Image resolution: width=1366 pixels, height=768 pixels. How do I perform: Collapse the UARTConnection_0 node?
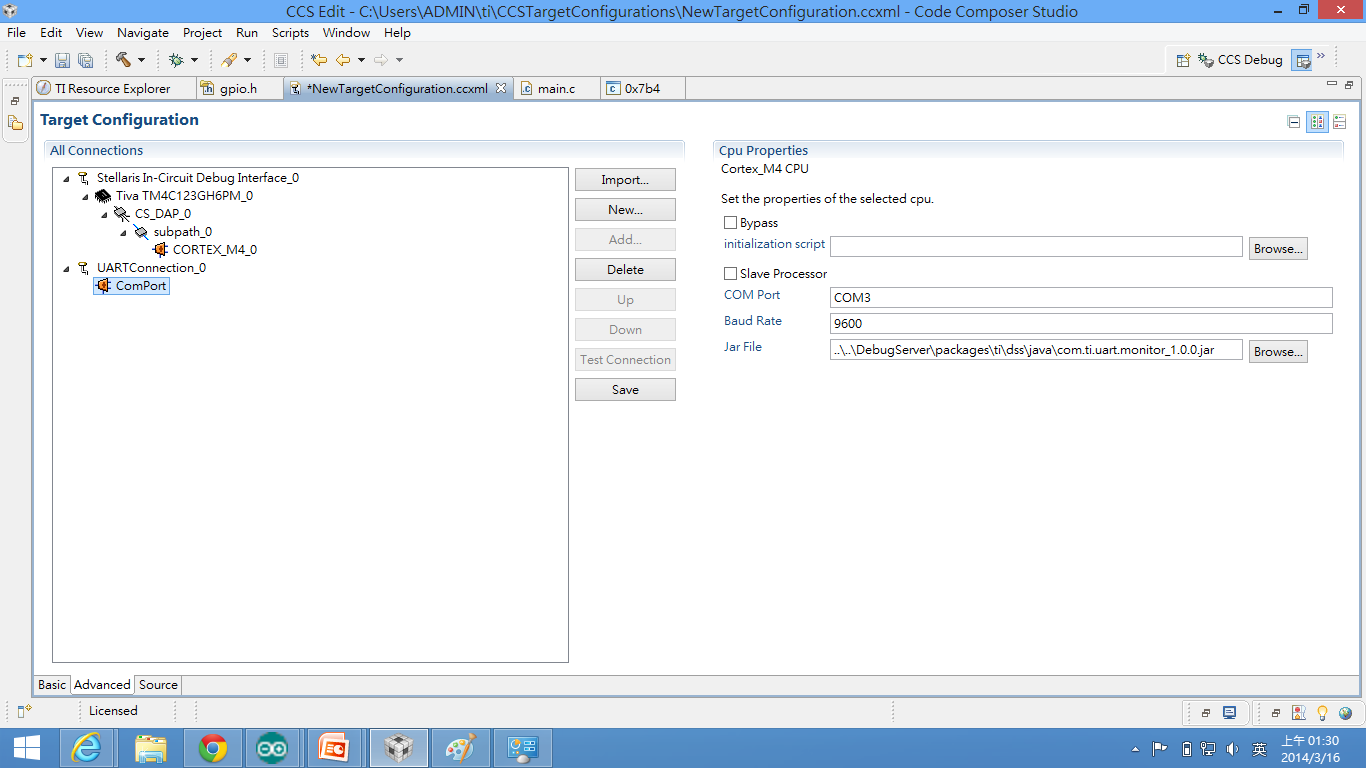coord(66,269)
